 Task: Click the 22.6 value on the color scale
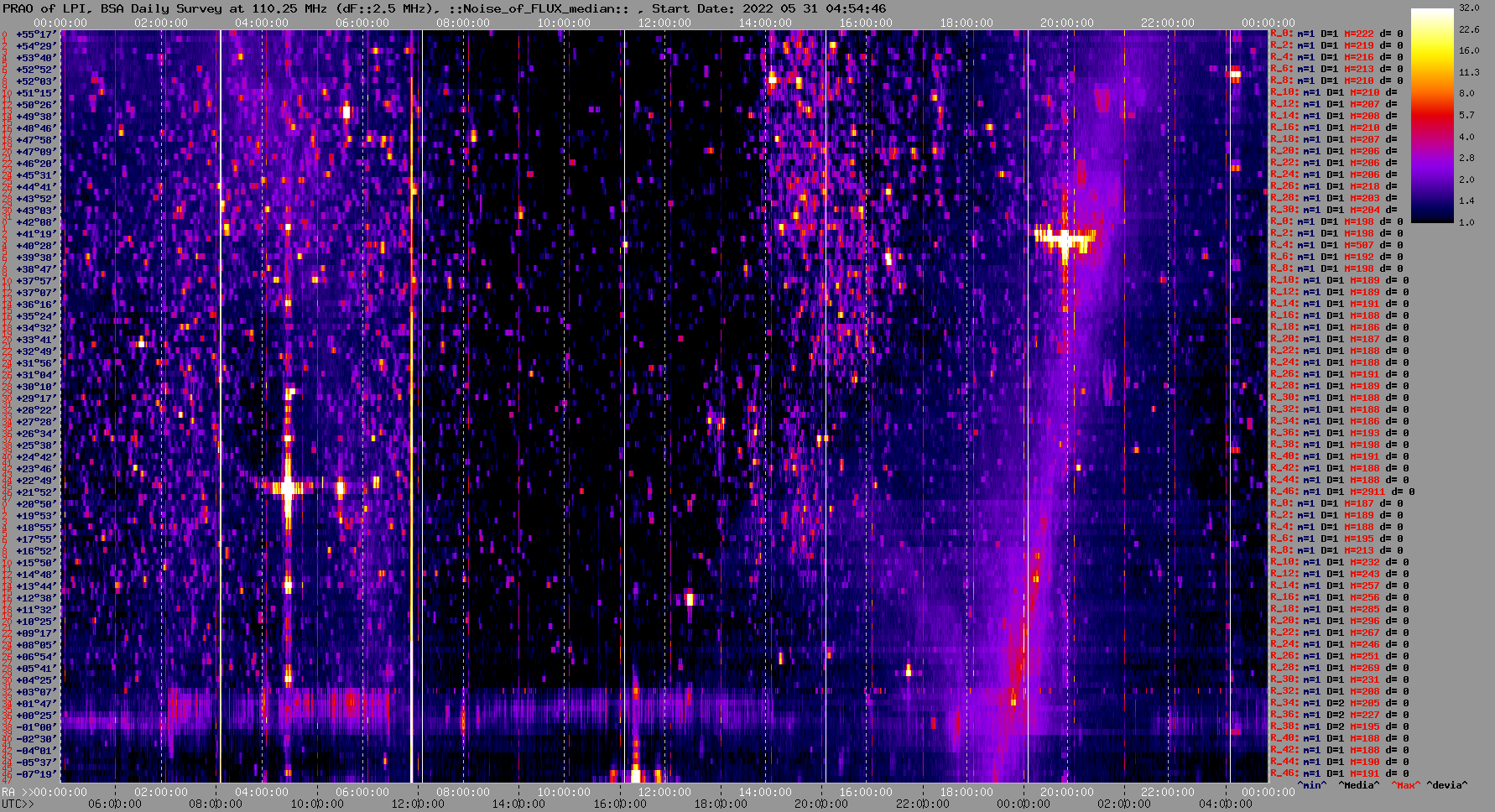click(1469, 29)
